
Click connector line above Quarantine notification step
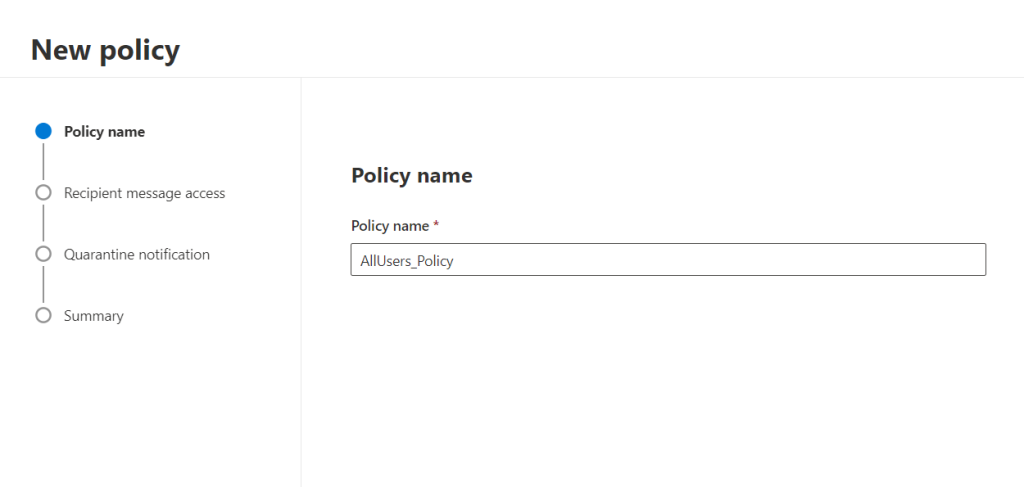(x=43, y=223)
